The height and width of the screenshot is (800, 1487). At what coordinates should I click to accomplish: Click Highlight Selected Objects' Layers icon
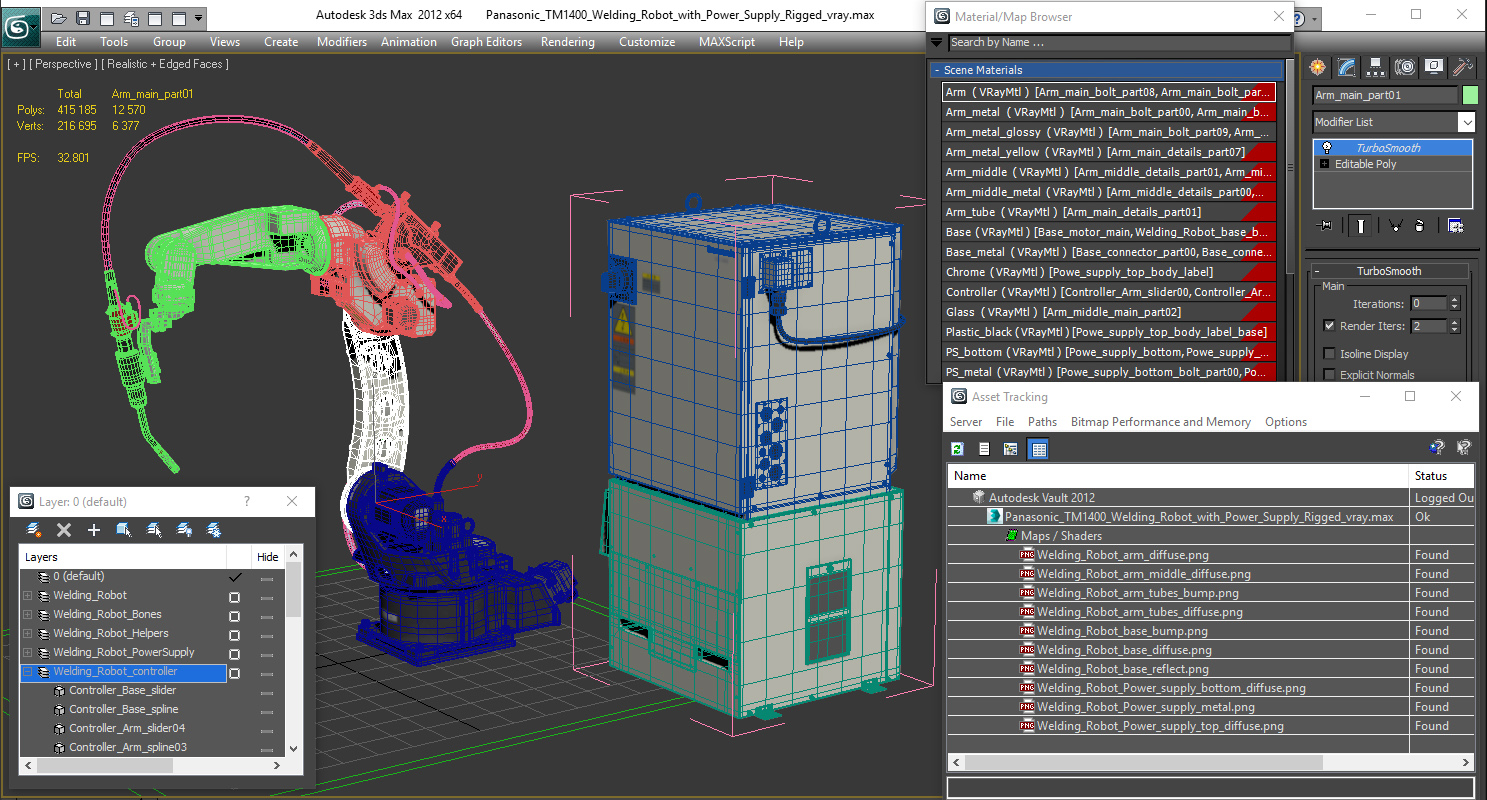point(154,530)
